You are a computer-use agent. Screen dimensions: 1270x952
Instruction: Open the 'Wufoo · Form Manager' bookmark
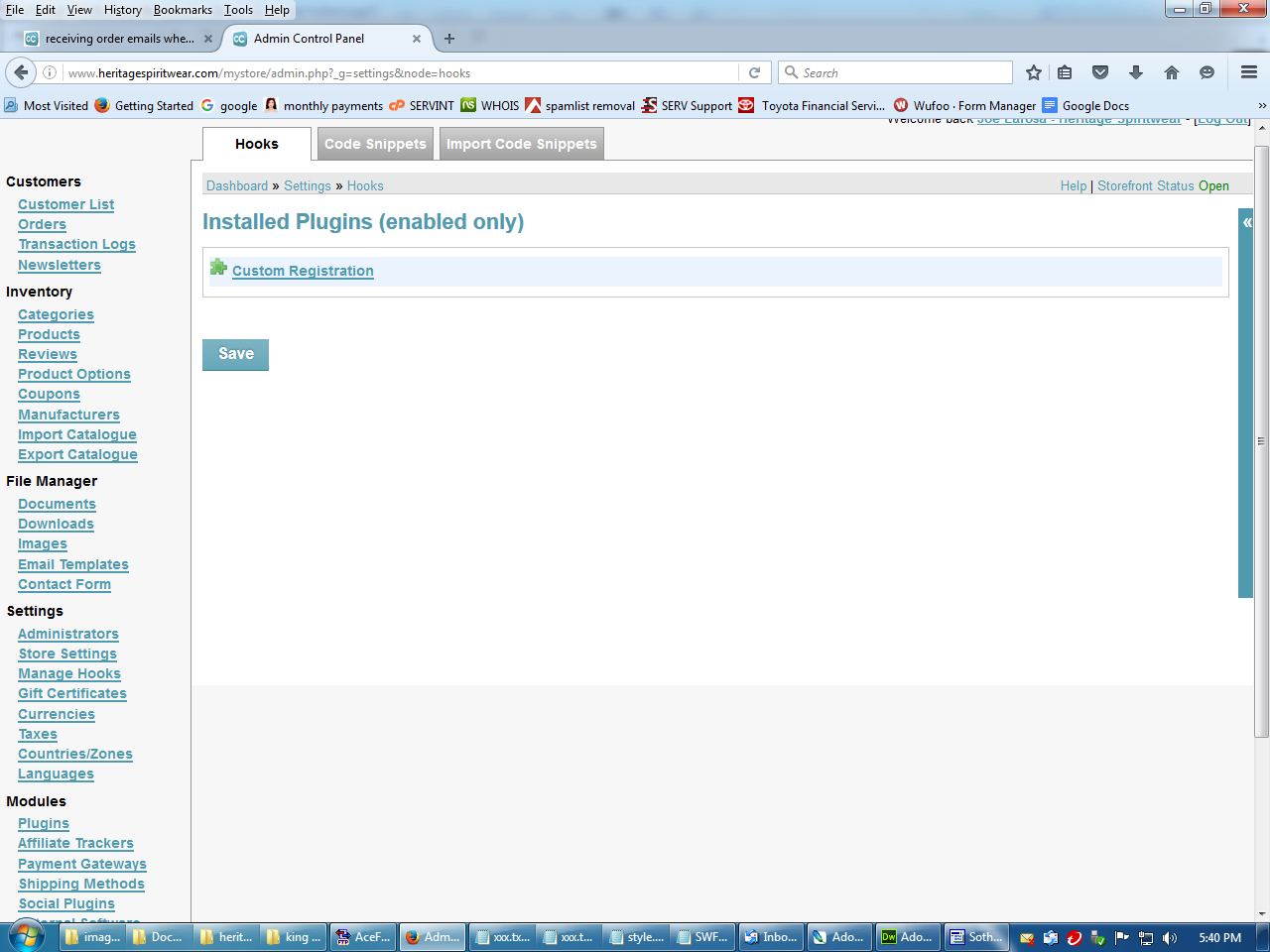coord(964,105)
